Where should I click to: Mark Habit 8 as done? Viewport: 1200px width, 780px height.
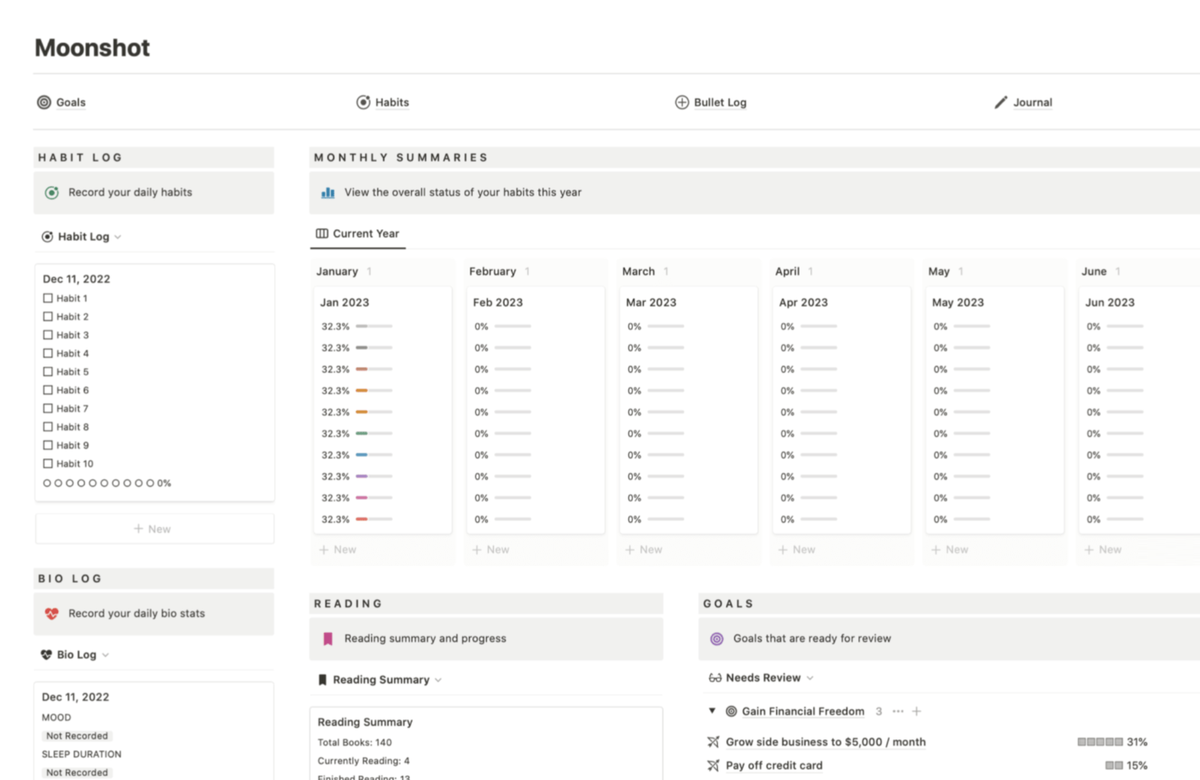48,427
